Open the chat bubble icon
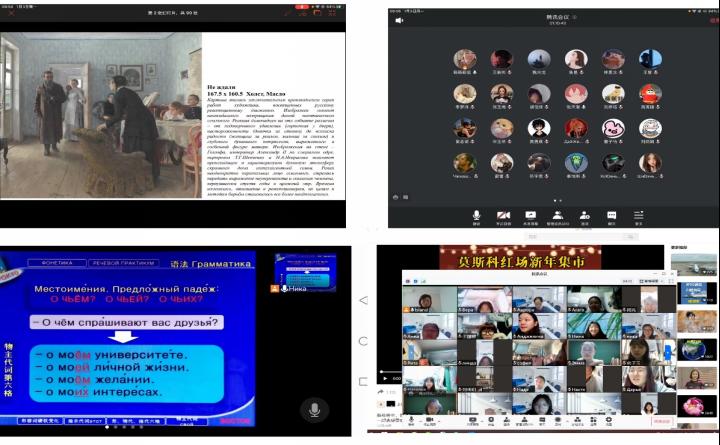This screenshot has height=445, width=720. 611,213
